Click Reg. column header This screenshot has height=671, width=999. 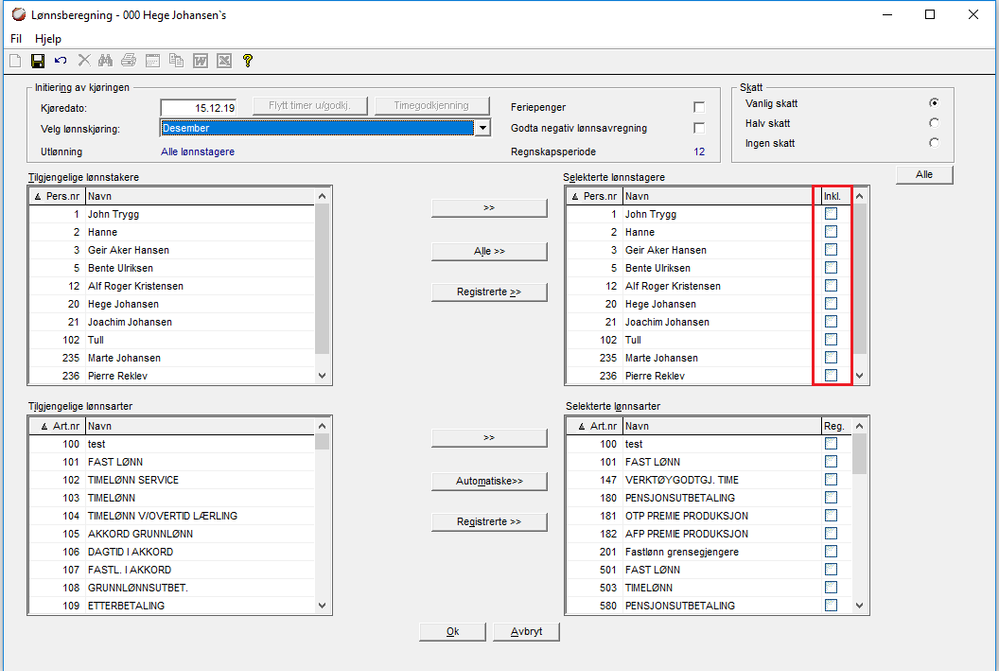click(834, 426)
